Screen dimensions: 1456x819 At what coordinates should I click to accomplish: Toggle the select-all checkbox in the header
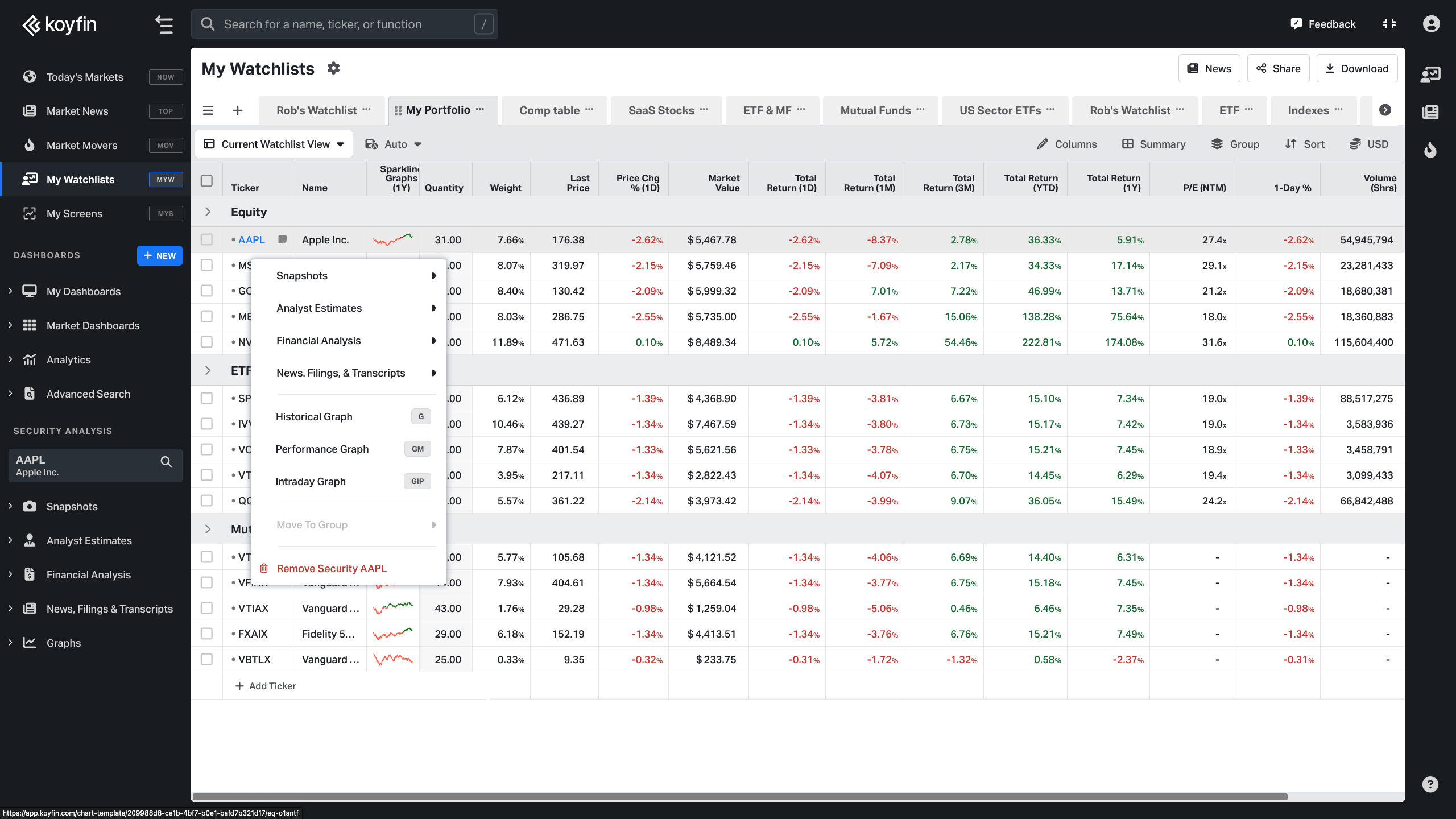pos(206,181)
